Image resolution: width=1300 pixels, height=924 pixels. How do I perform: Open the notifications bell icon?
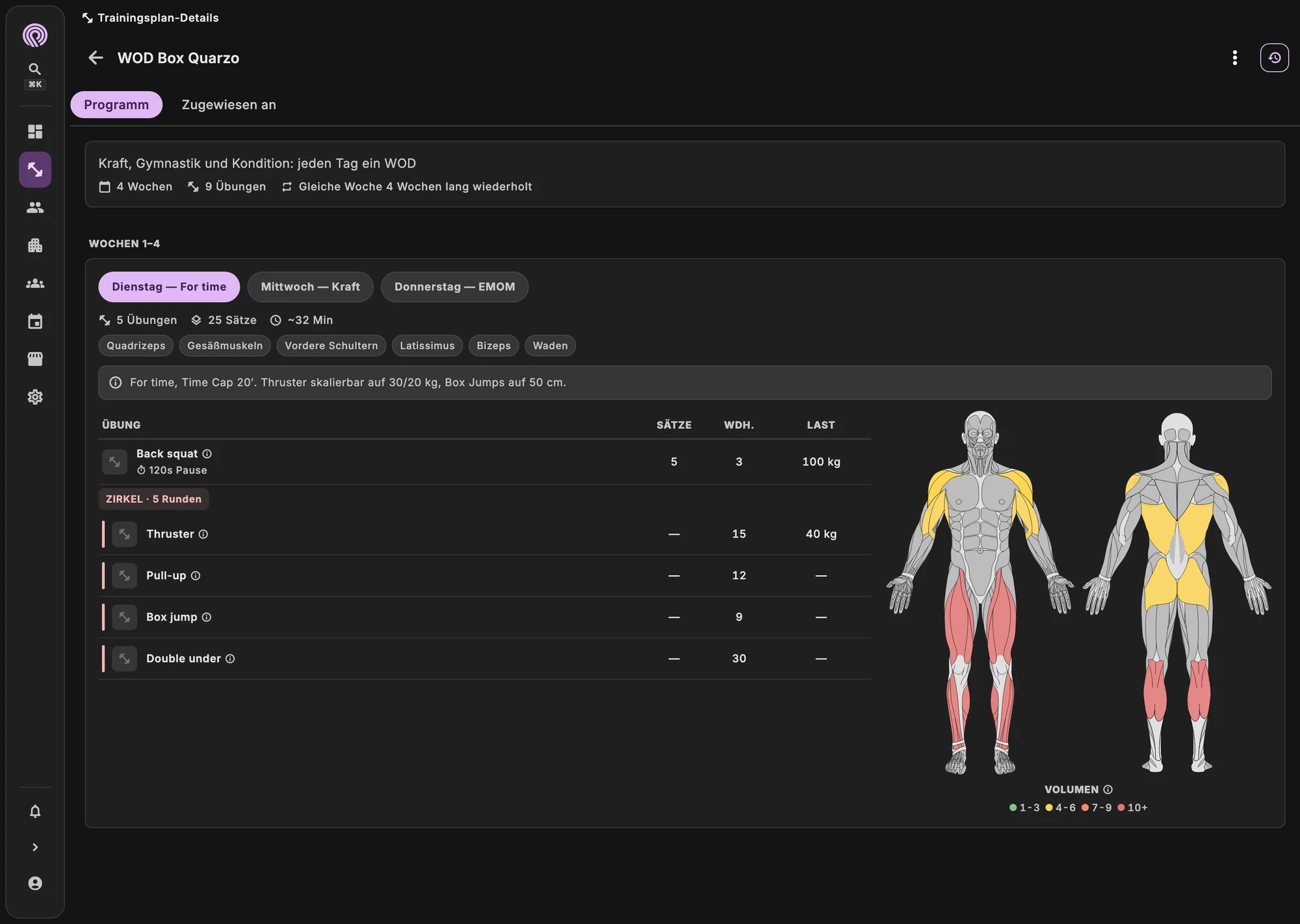click(35, 811)
